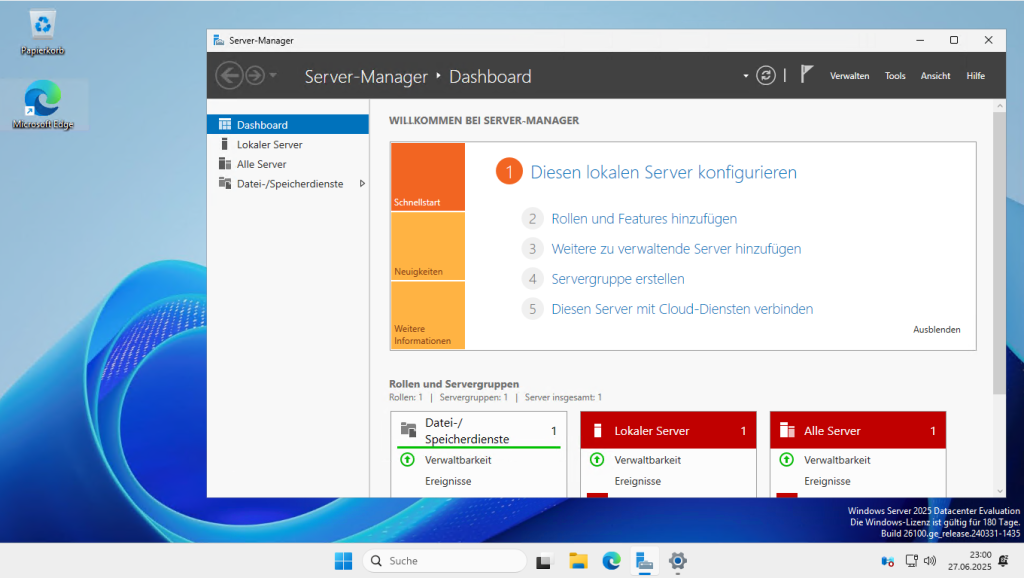Select Dashboard in the sidebar
The image size is (1024, 578).
pyautogui.click(x=288, y=125)
